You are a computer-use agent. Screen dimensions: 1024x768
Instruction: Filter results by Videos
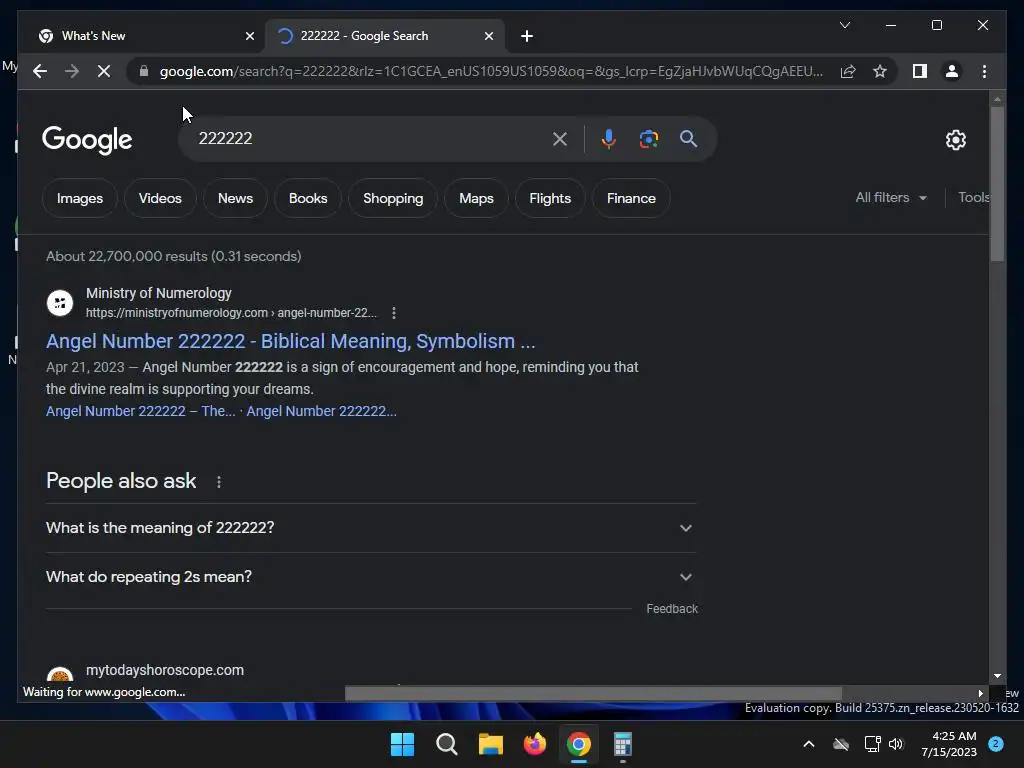click(160, 198)
